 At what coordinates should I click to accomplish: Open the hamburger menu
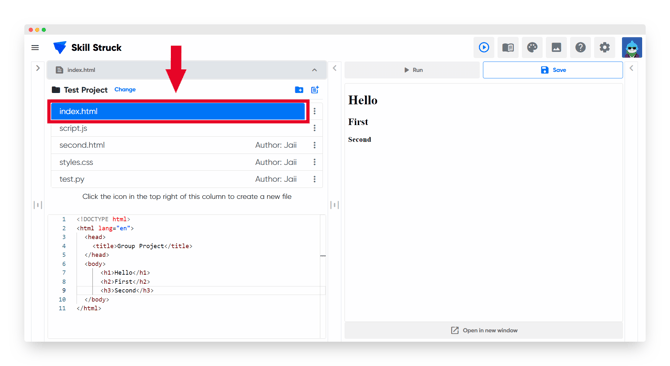pos(35,47)
